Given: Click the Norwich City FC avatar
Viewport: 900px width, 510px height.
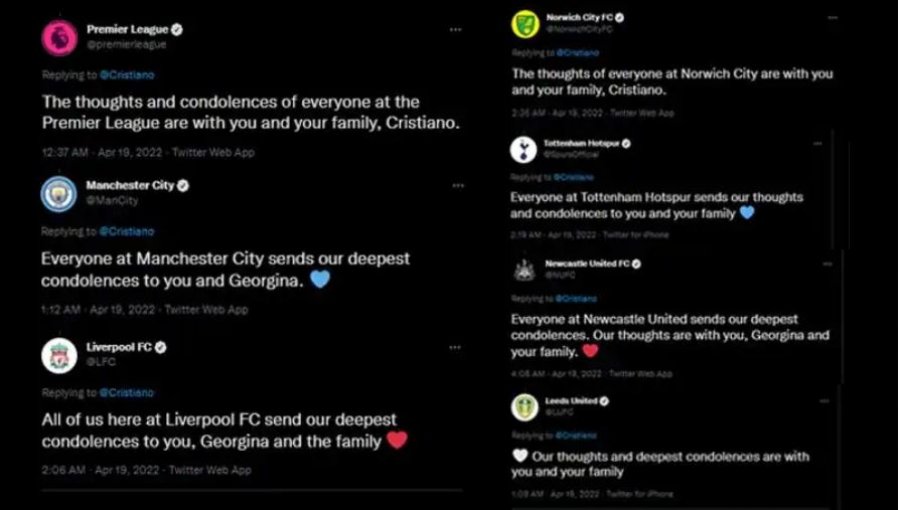Looking at the screenshot, I should [x=525, y=24].
